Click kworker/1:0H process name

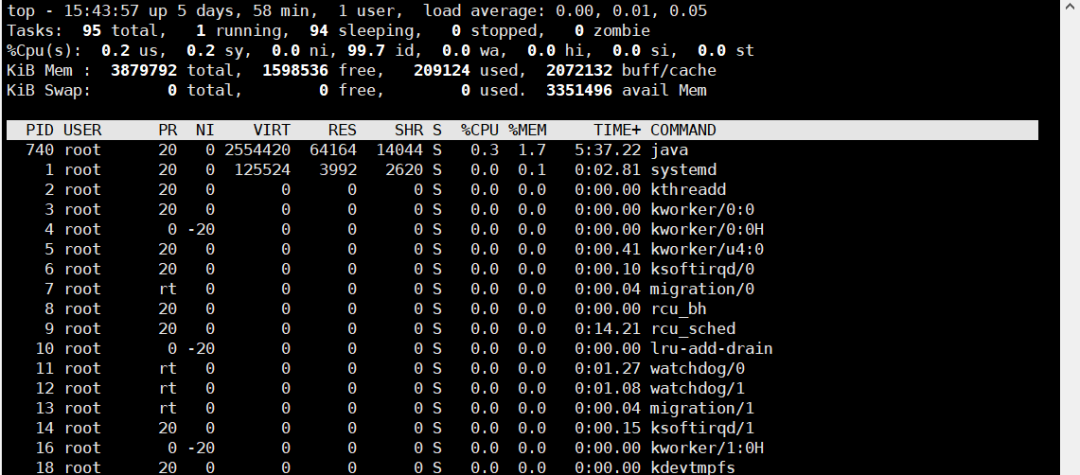click(x=707, y=448)
